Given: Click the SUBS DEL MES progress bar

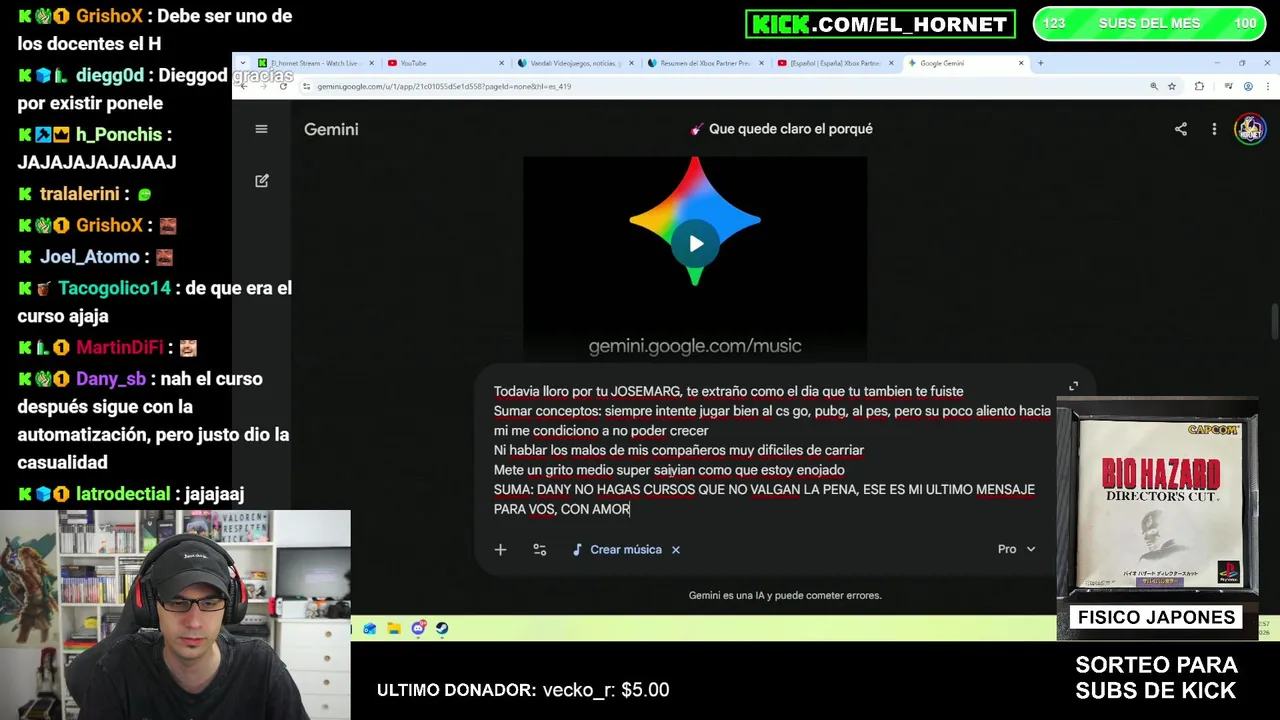Looking at the screenshot, I should (x=1149, y=23).
